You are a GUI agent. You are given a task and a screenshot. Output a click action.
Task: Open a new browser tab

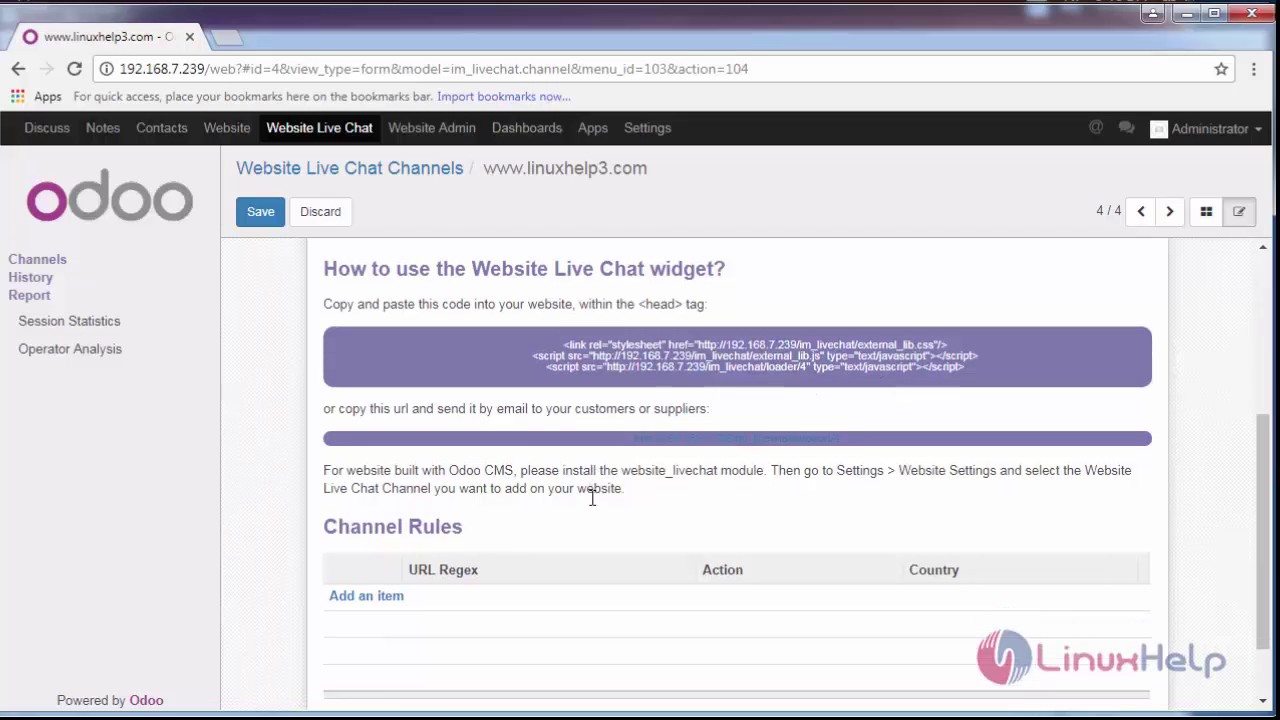[x=227, y=38]
